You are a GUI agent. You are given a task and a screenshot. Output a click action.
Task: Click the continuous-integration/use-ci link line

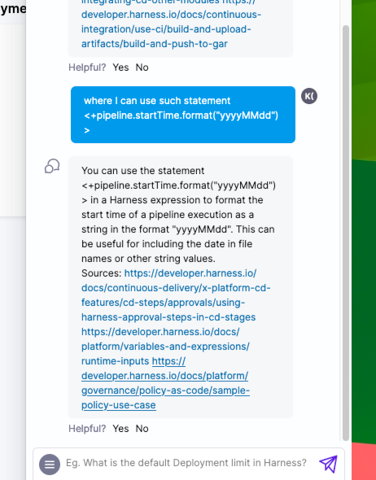pyautogui.click(x=166, y=29)
